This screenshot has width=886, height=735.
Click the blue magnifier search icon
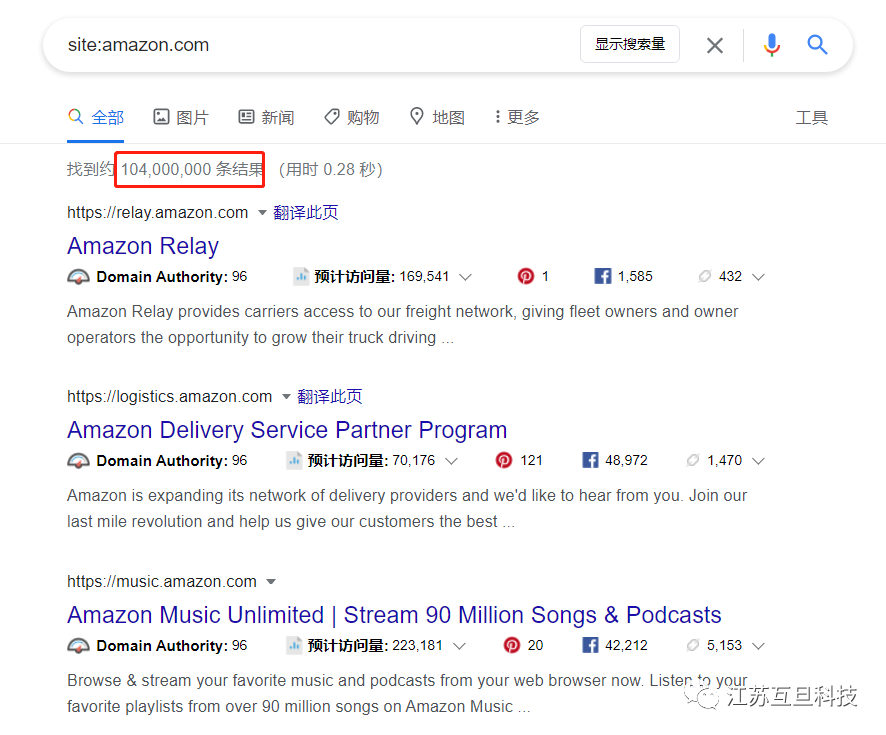point(818,45)
